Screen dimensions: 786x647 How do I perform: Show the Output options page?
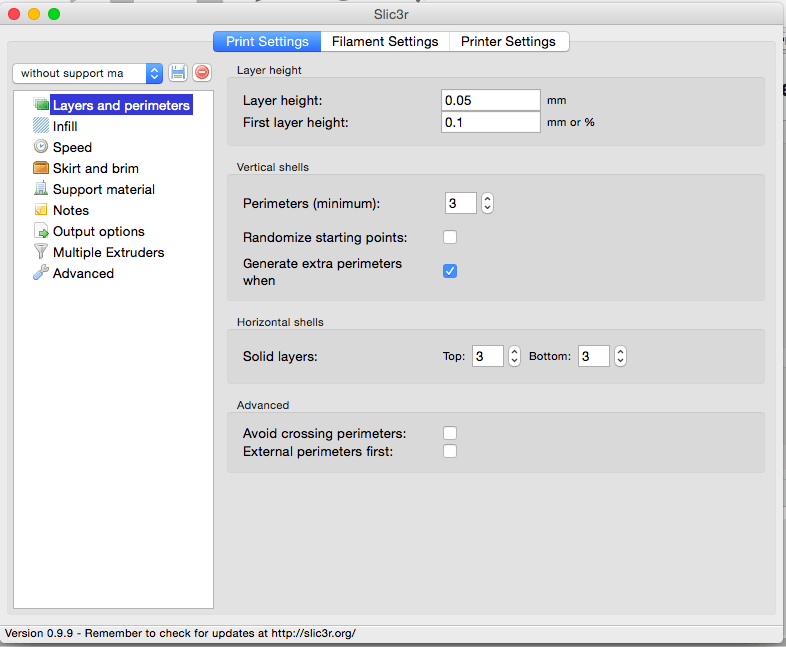click(x=99, y=232)
